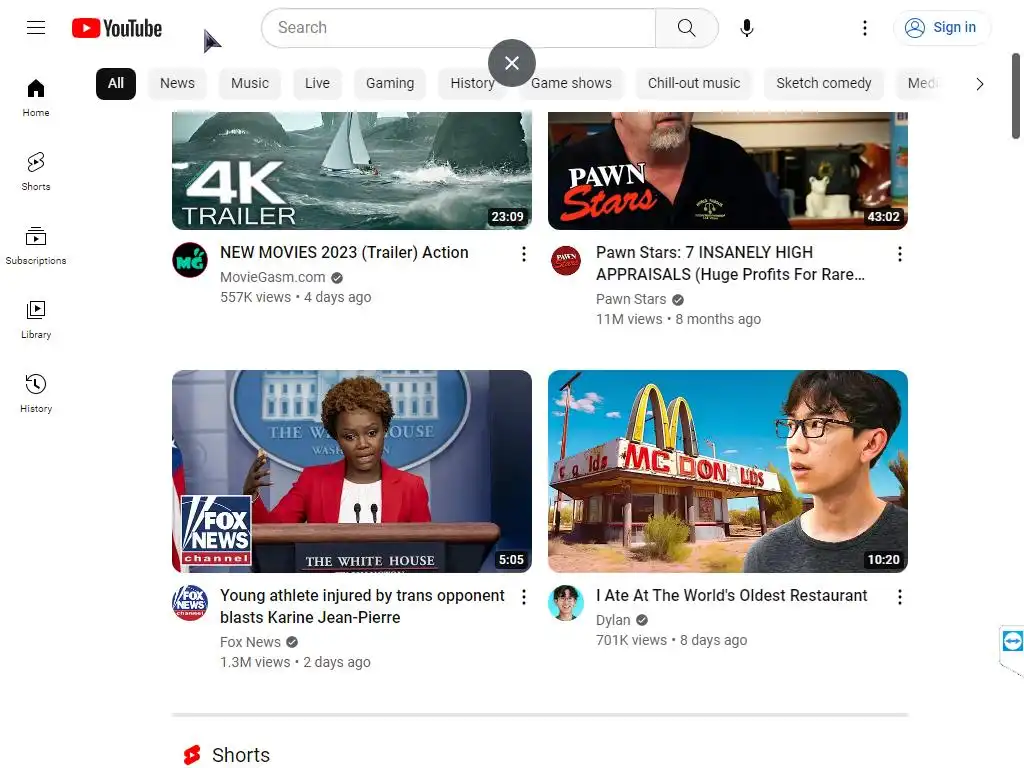Click the Shorts section logo icon

tap(192, 755)
